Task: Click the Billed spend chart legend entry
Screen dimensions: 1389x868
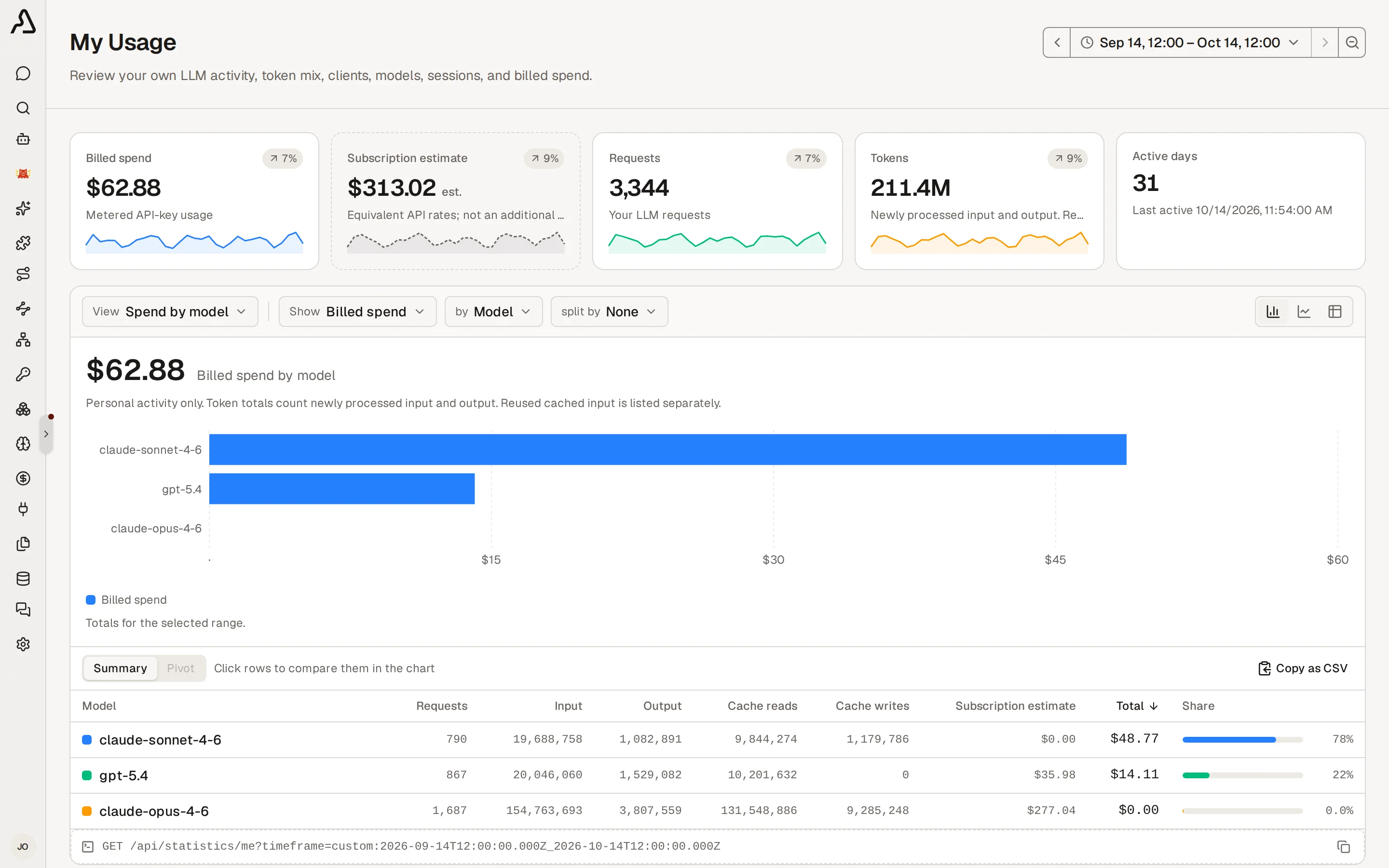Action: (126, 600)
